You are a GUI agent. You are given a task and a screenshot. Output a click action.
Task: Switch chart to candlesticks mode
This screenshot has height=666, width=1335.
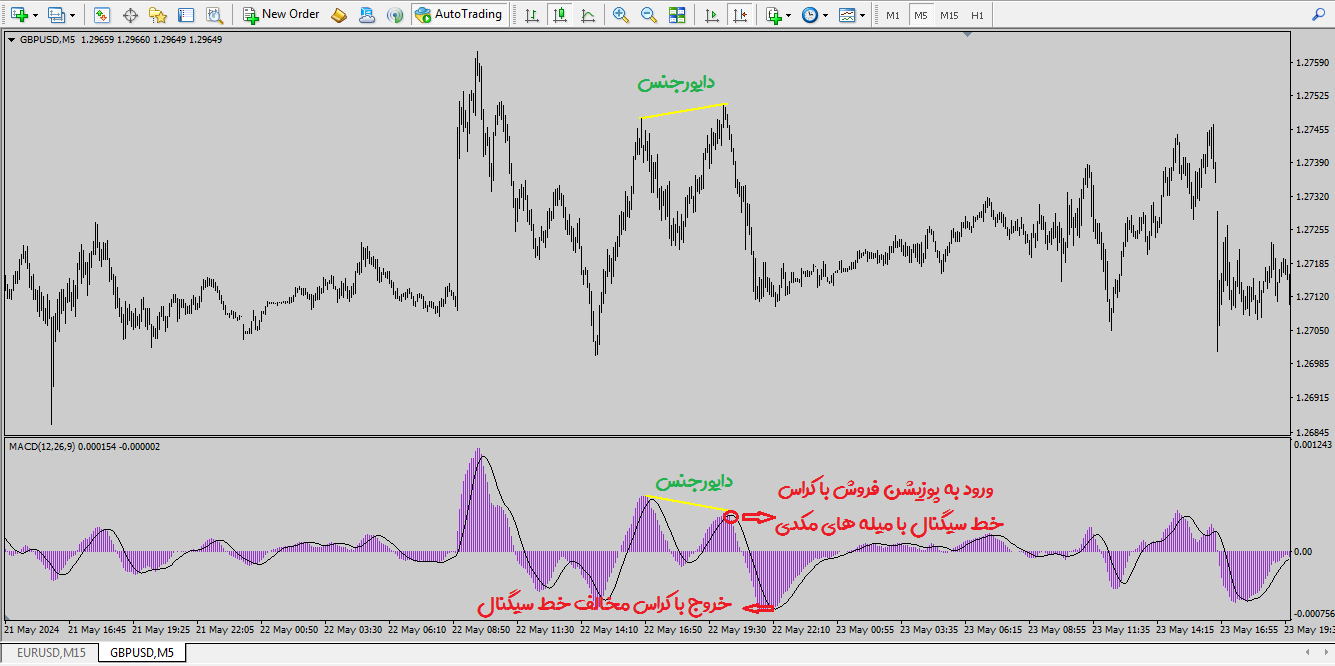[559, 15]
